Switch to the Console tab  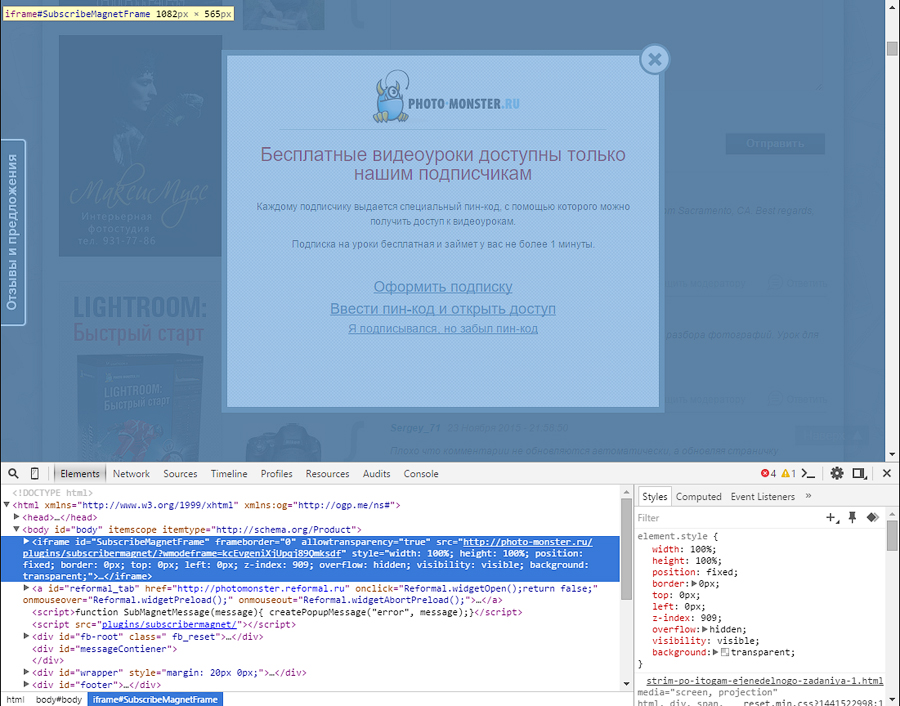[x=421, y=474]
